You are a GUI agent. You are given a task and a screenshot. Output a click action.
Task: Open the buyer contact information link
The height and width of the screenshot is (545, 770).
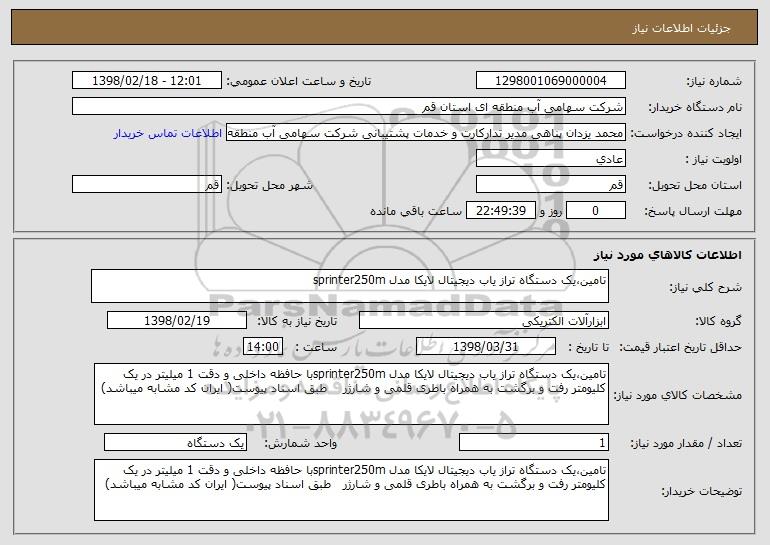(168, 134)
